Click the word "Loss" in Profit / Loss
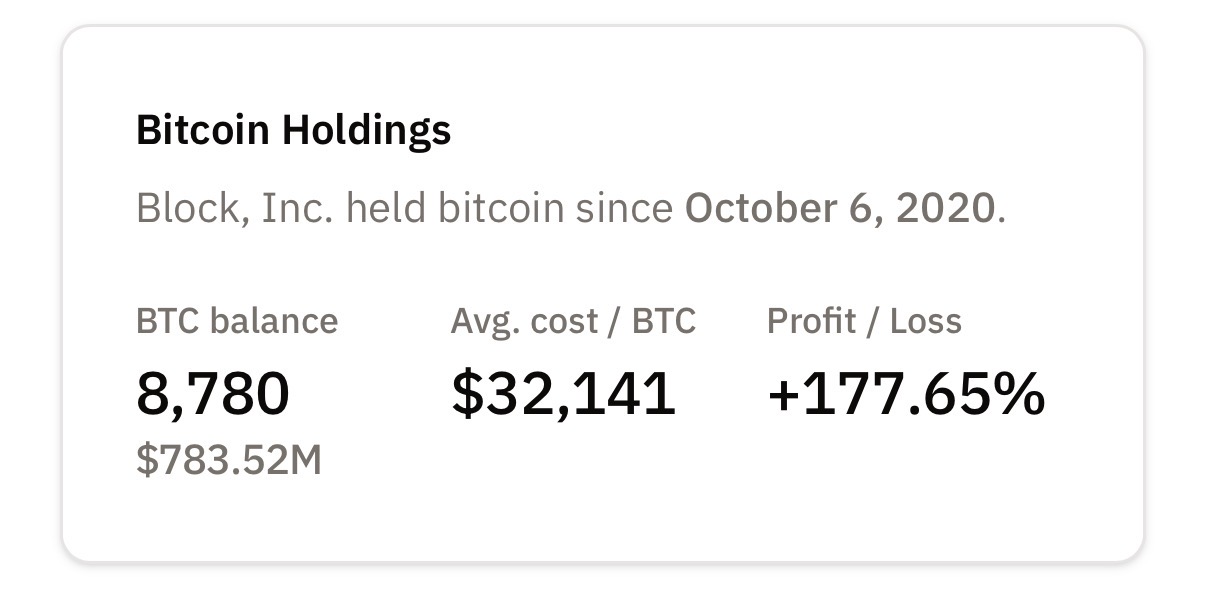The height and width of the screenshot is (599, 1206). tap(926, 321)
